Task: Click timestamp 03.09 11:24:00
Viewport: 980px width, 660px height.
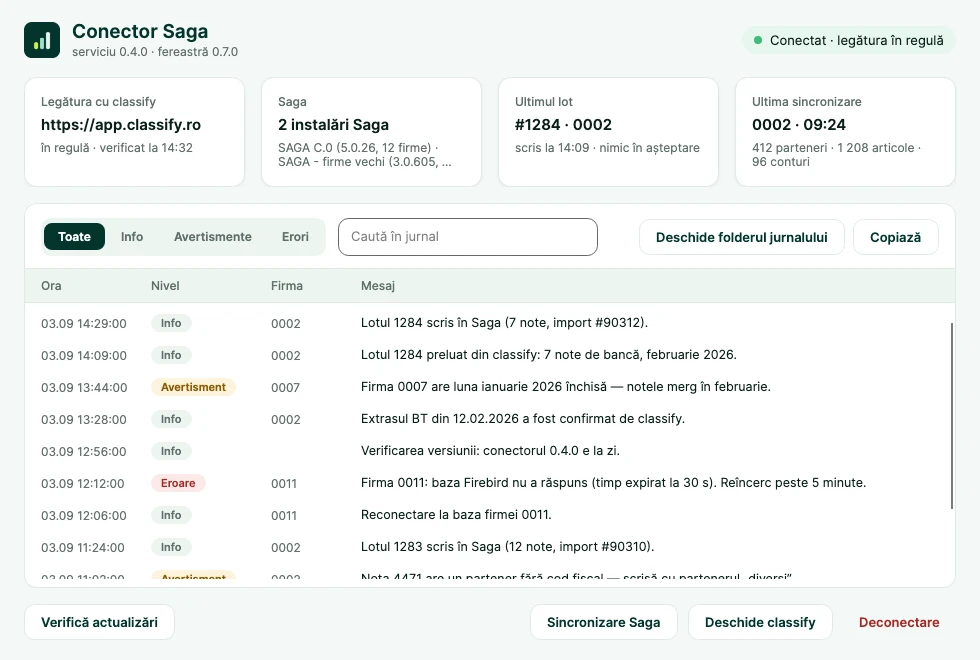Action: tap(82, 548)
